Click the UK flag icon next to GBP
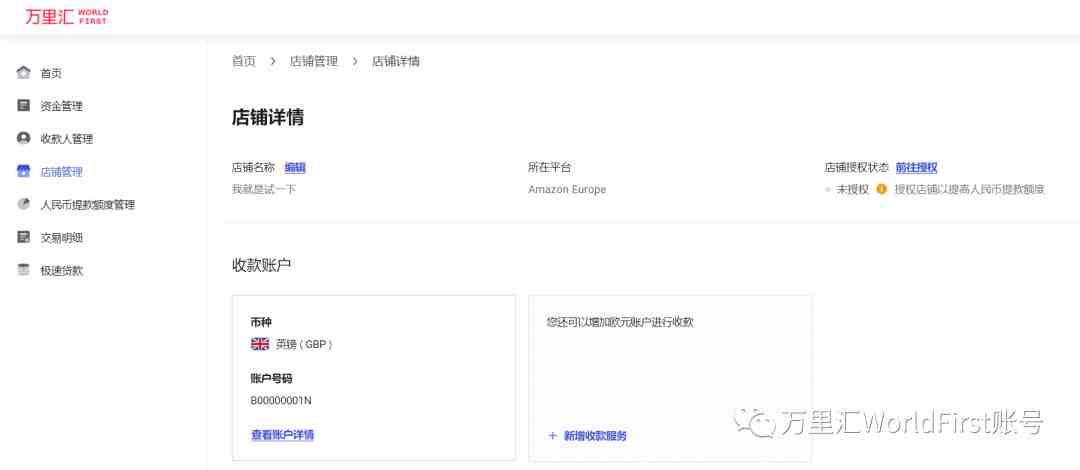Image resolution: width=1080 pixels, height=470 pixels. (x=260, y=344)
